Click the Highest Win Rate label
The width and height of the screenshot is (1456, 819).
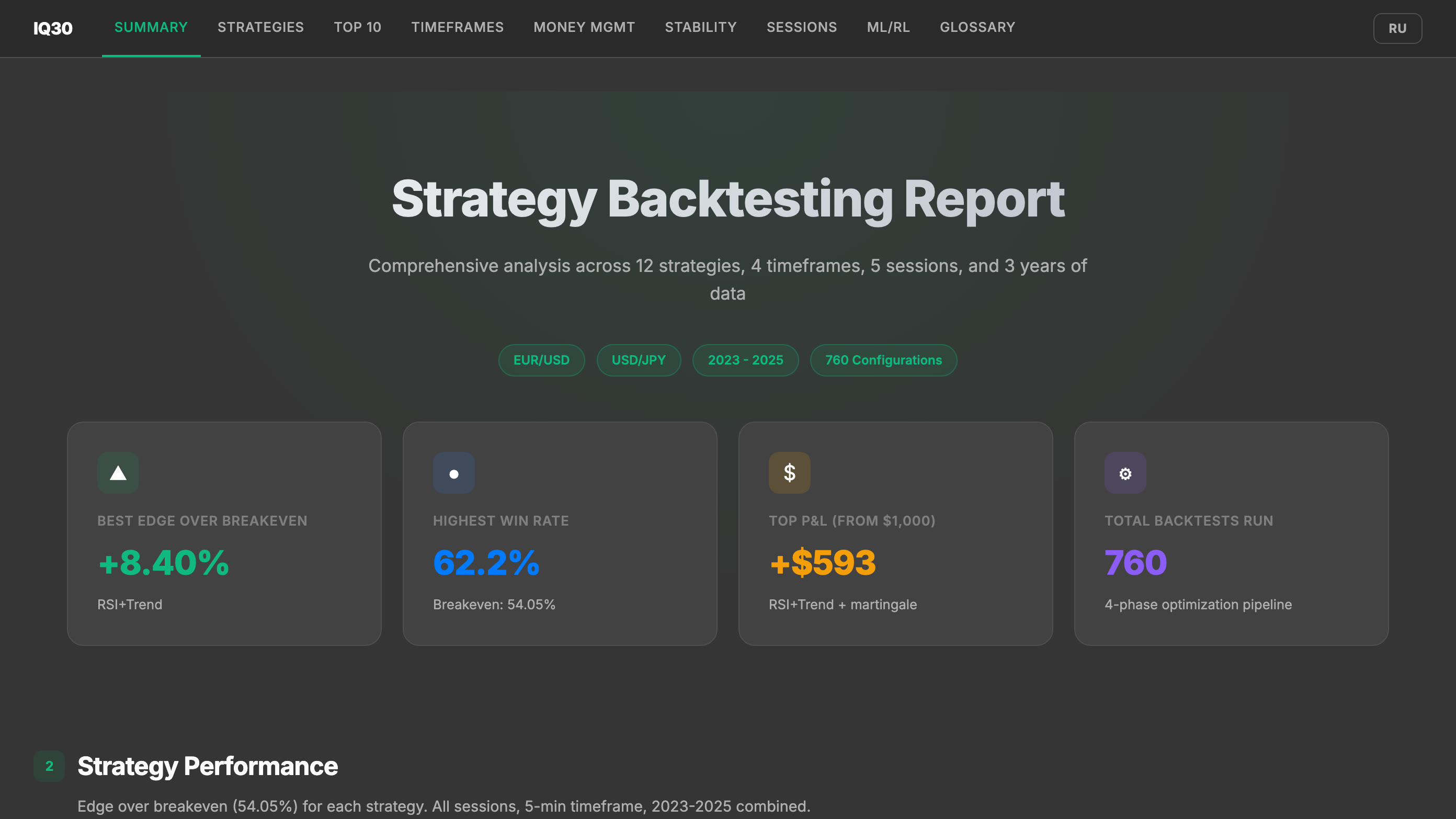click(501, 520)
